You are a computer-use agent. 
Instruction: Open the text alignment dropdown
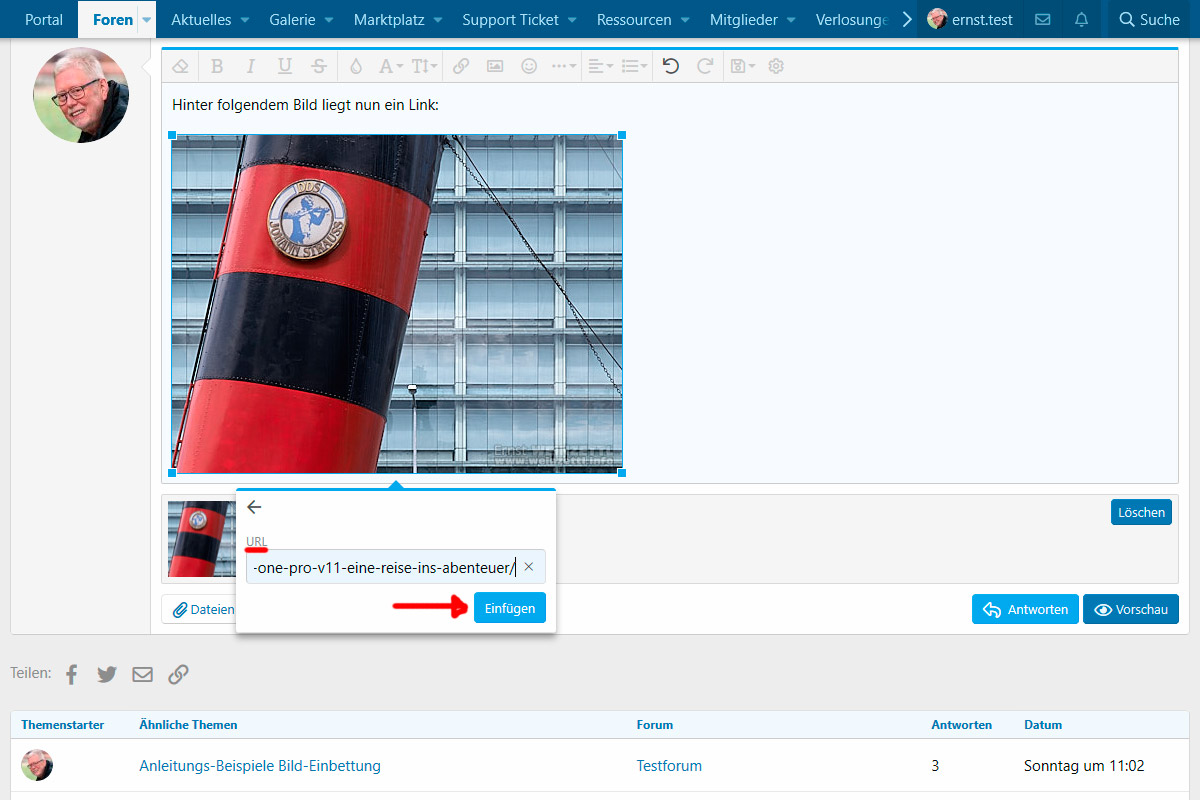600,66
